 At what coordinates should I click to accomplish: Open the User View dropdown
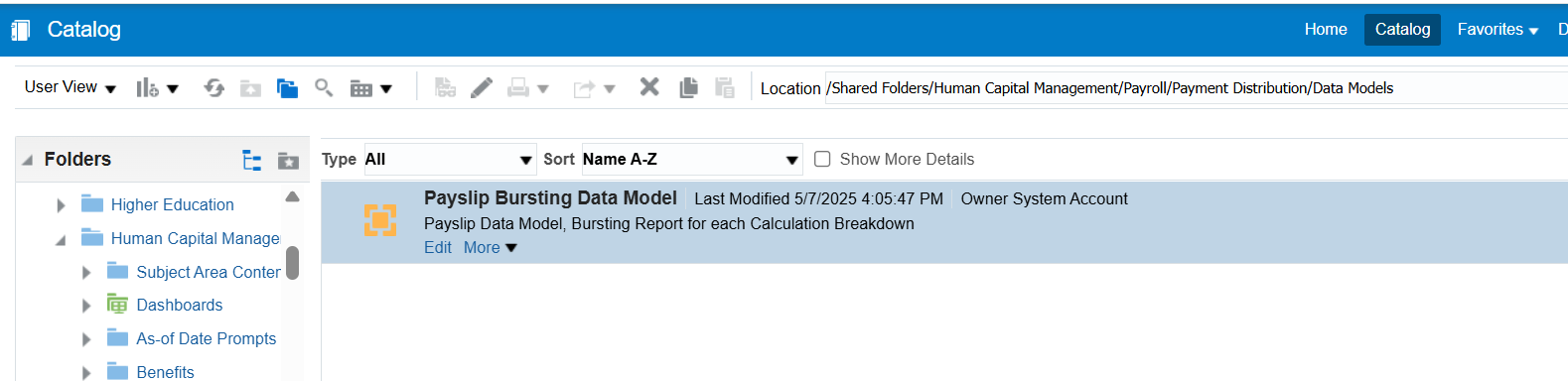(71, 87)
